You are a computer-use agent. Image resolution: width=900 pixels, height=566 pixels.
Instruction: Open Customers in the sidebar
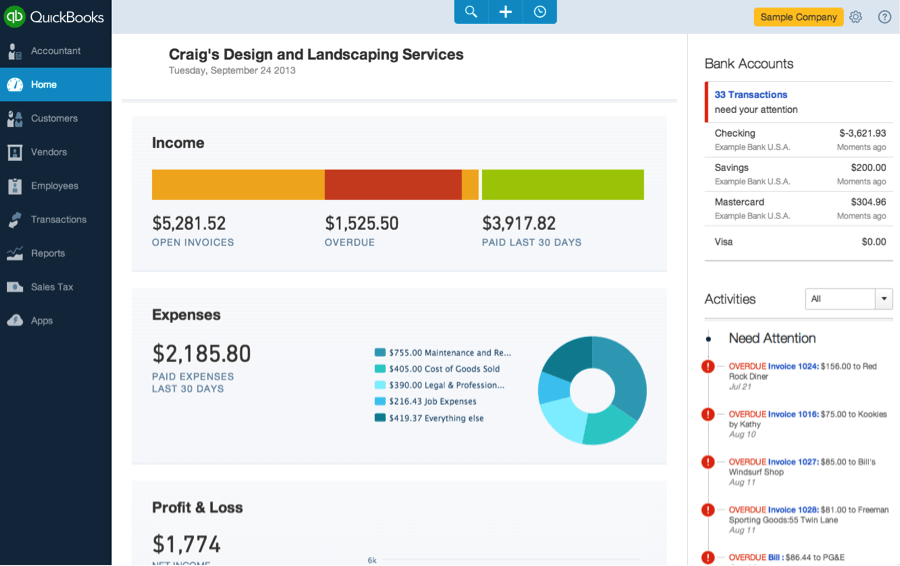pos(56,118)
